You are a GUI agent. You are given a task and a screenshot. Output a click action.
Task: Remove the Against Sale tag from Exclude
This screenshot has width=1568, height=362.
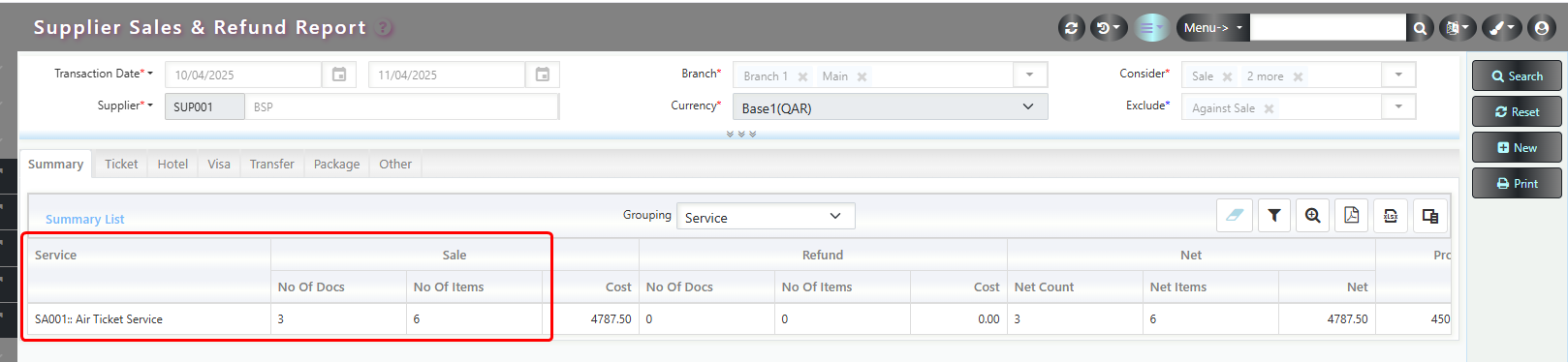tap(1269, 108)
